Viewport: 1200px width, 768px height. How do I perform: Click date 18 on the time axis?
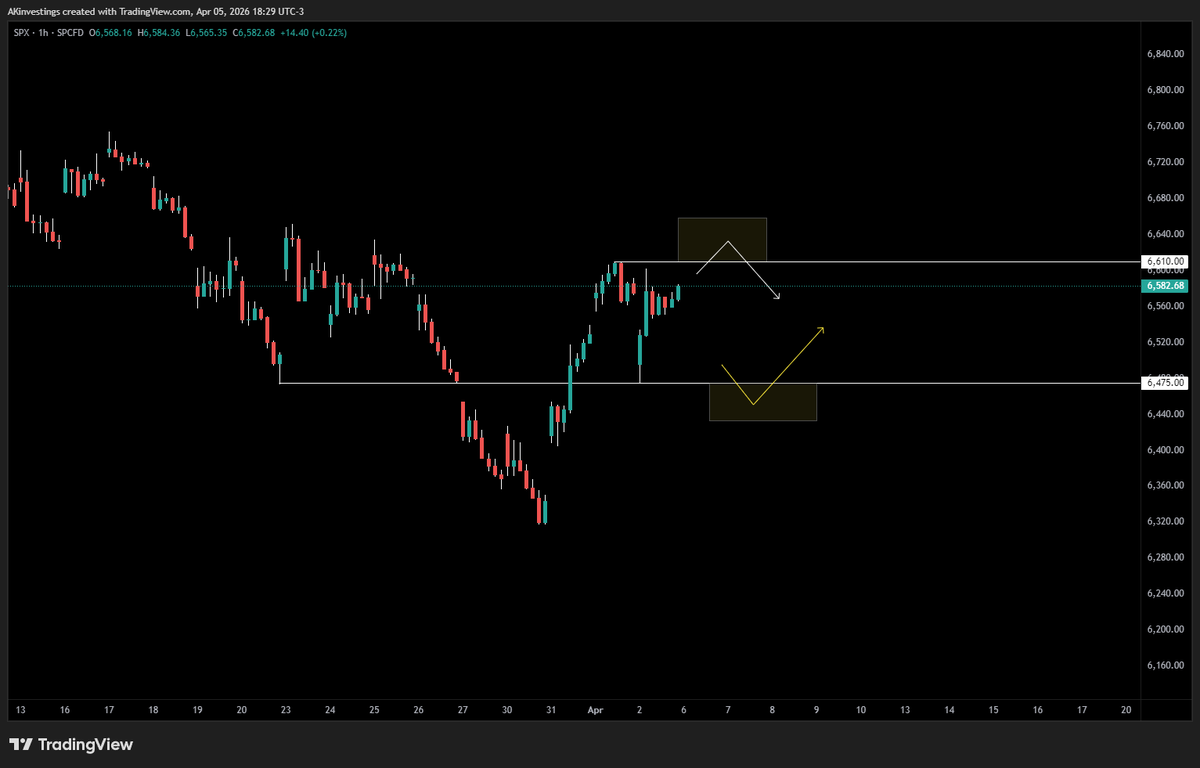pos(153,710)
